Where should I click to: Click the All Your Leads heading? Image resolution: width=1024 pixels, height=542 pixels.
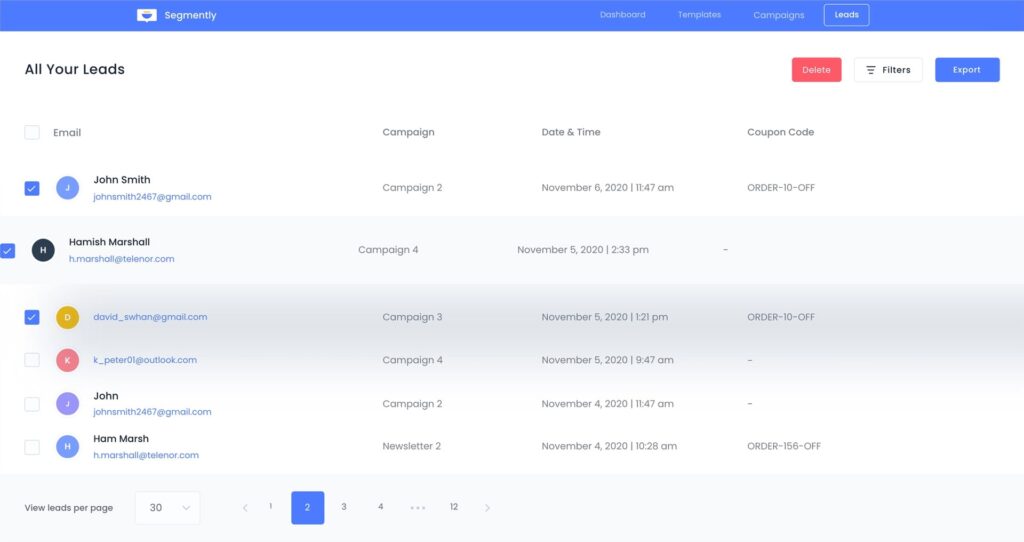(x=74, y=69)
